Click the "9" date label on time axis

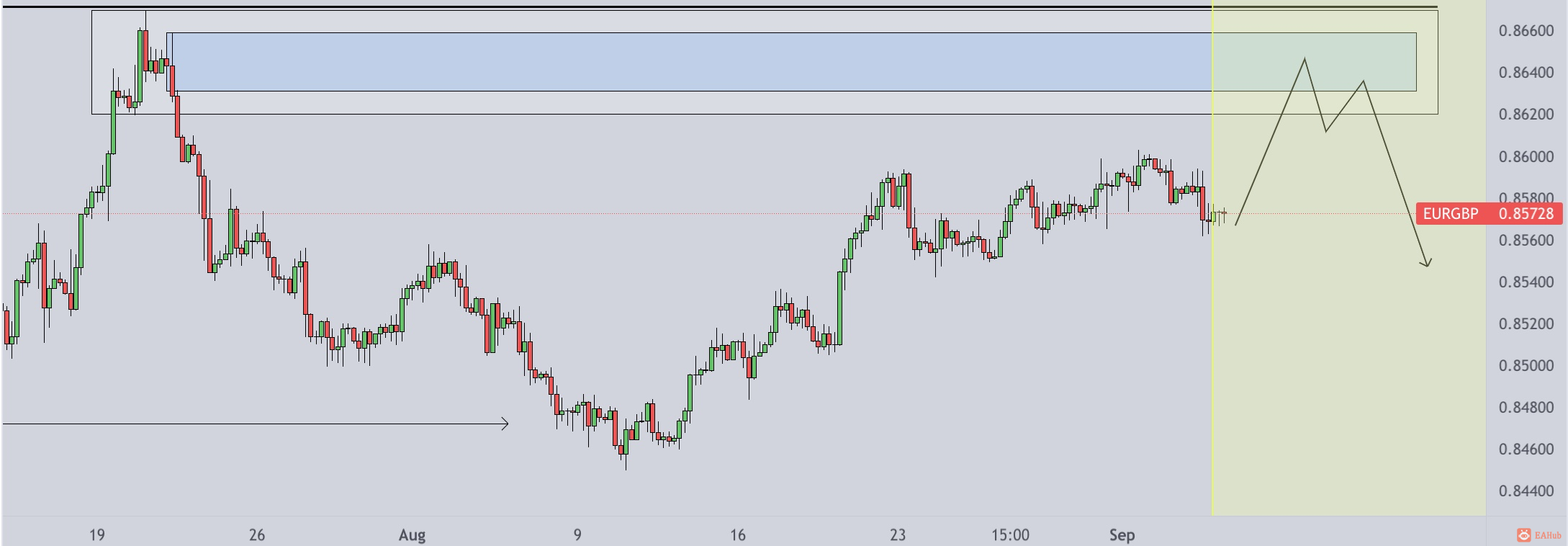577,535
